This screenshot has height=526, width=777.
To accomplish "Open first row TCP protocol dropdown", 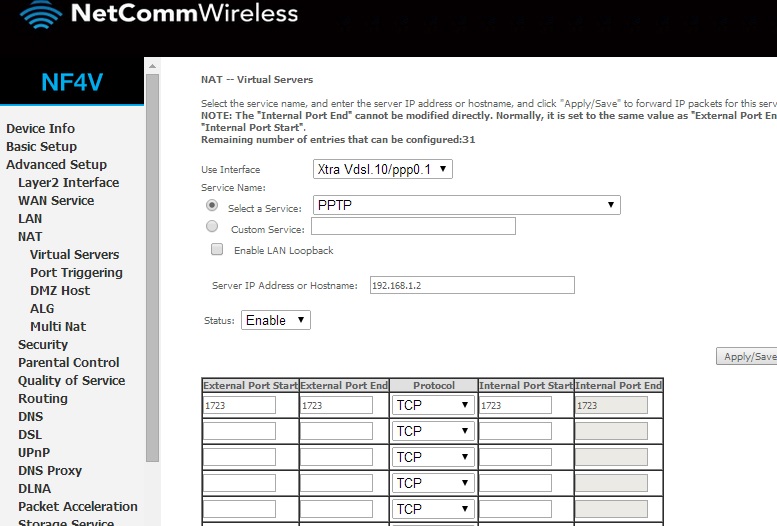I will pos(432,405).
